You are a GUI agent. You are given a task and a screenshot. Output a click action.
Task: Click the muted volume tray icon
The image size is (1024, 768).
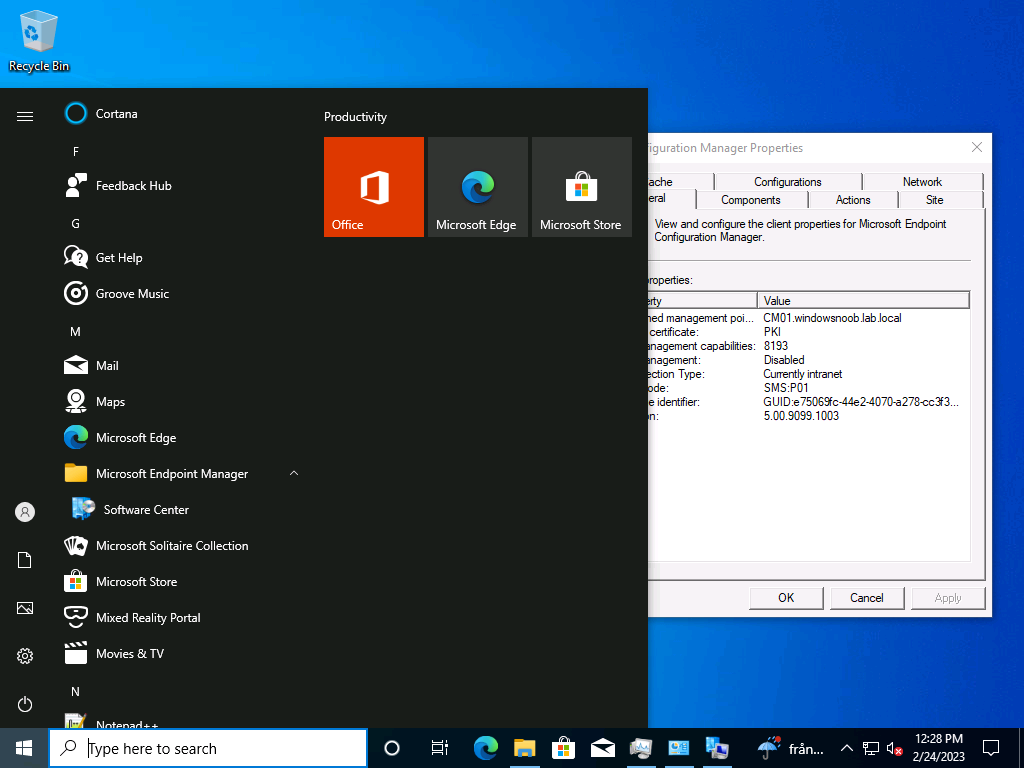point(894,748)
